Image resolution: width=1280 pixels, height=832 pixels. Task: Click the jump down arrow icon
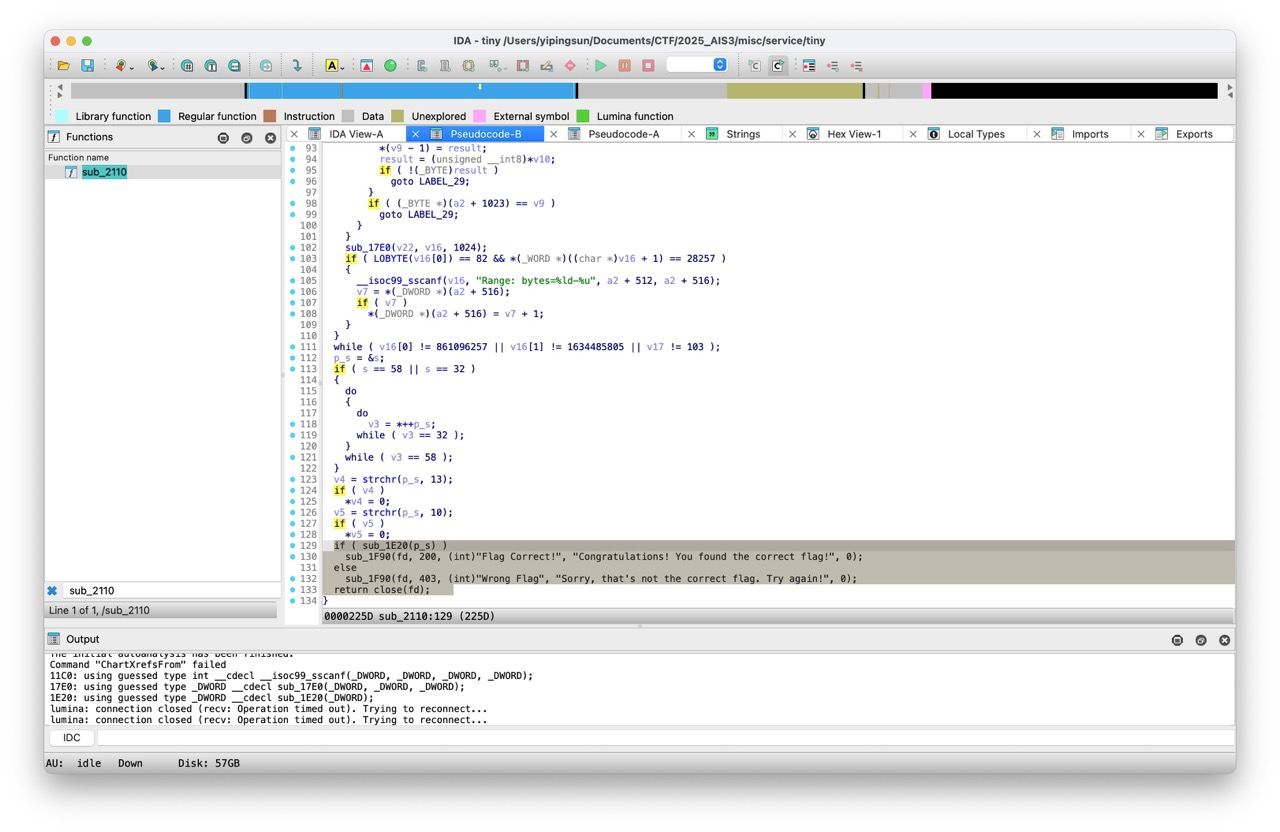296,66
